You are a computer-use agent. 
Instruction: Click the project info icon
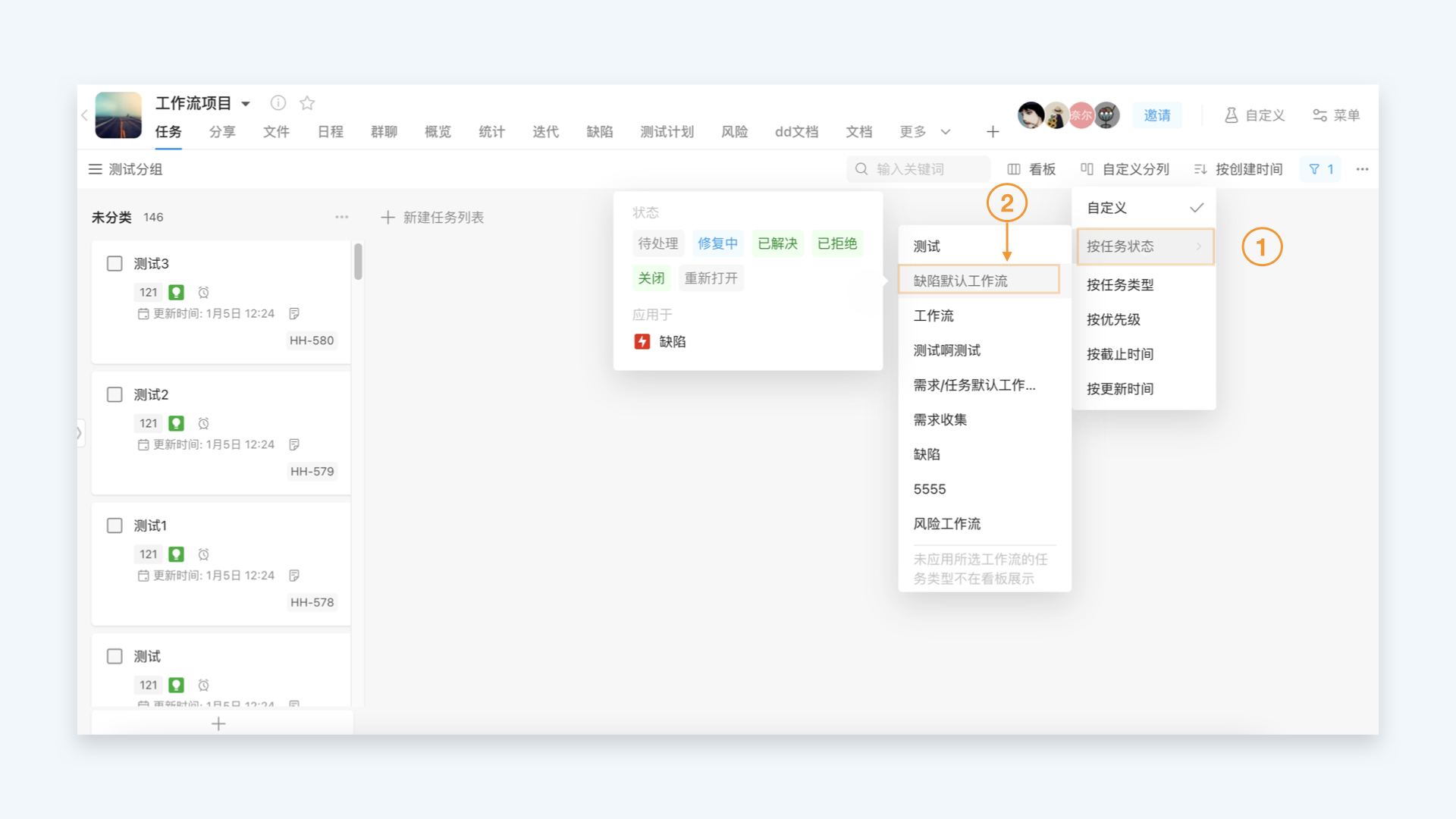(x=278, y=102)
